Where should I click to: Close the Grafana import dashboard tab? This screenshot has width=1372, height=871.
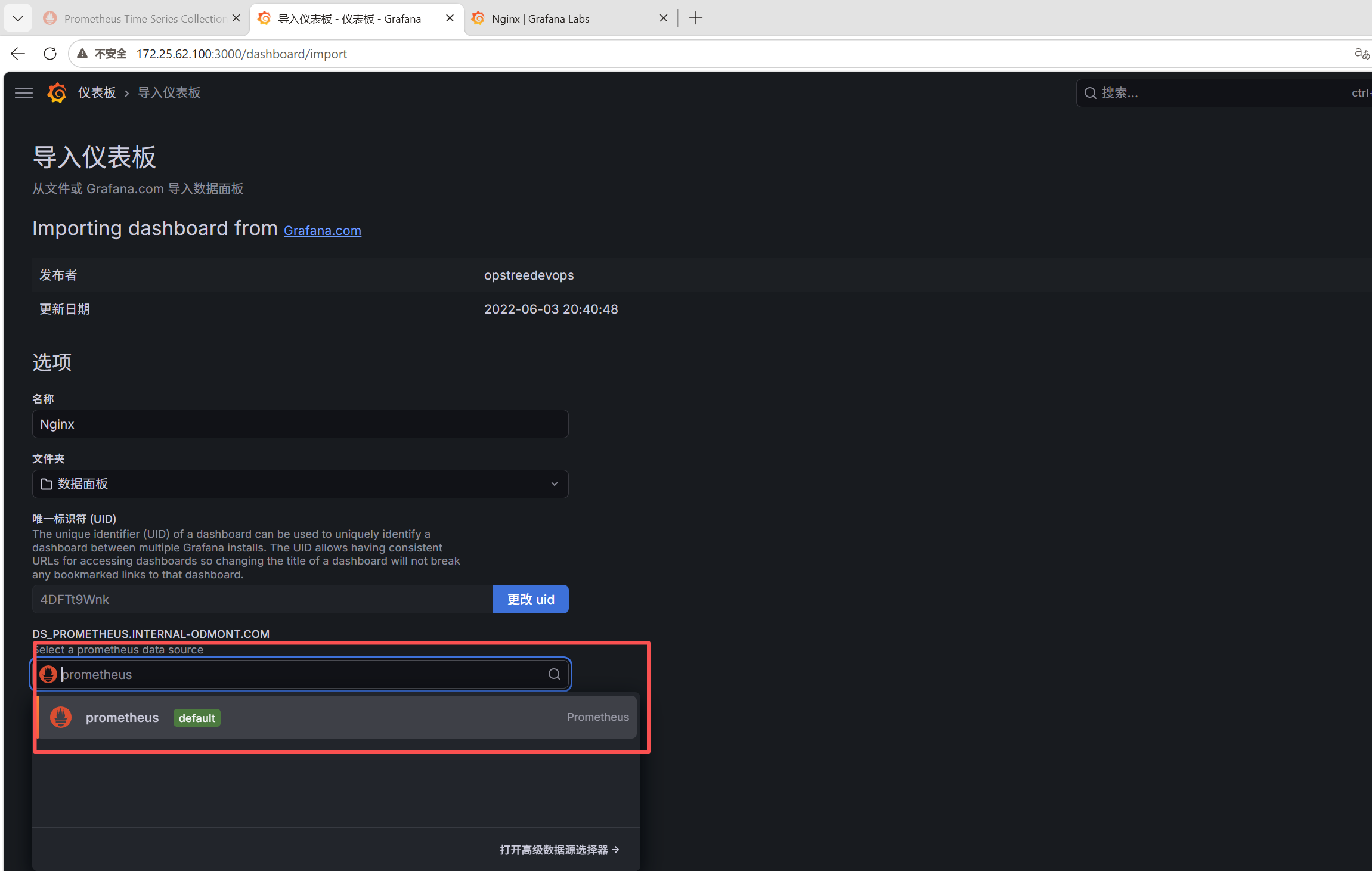[x=450, y=18]
